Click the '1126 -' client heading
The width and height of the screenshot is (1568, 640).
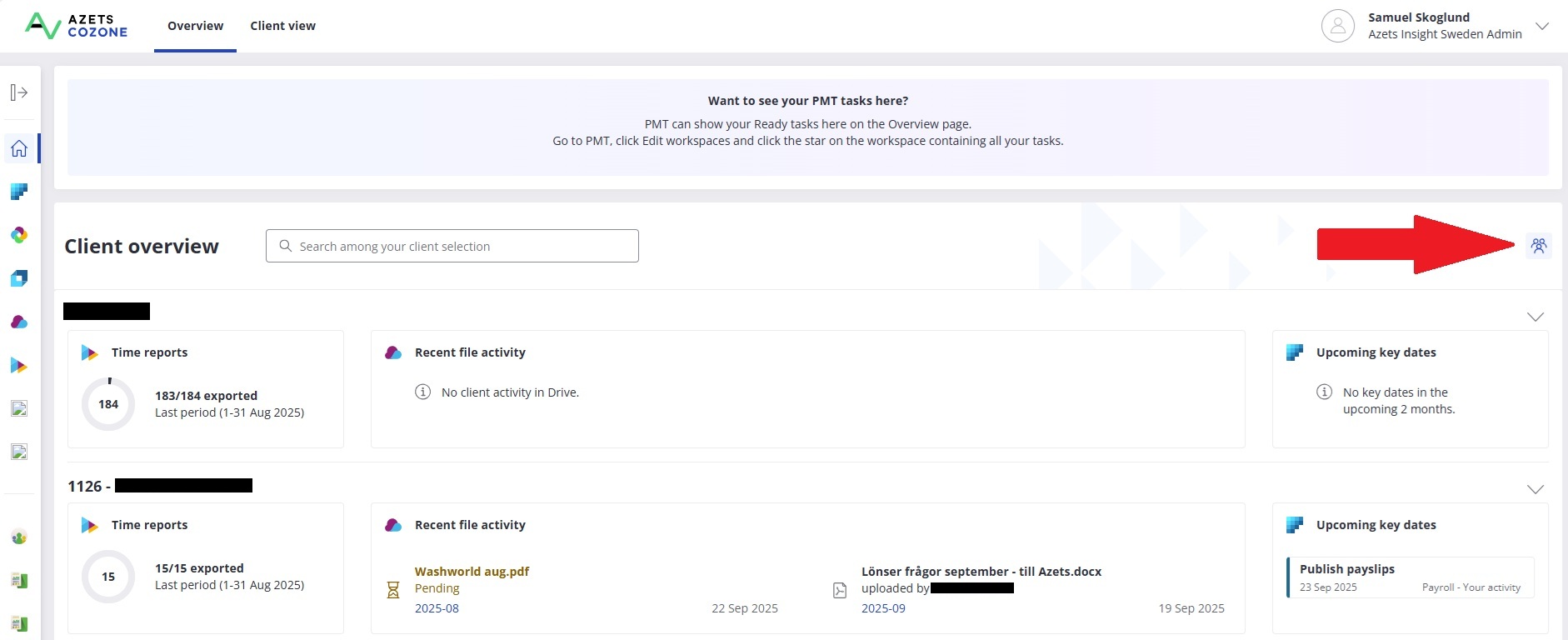click(x=89, y=486)
